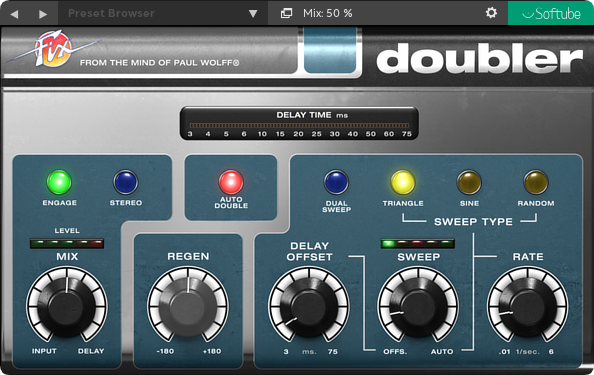This screenshot has height=375, width=594.
Task: Click the Delay Offset knob
Action: pyautogui.click(x=309, y=306)
